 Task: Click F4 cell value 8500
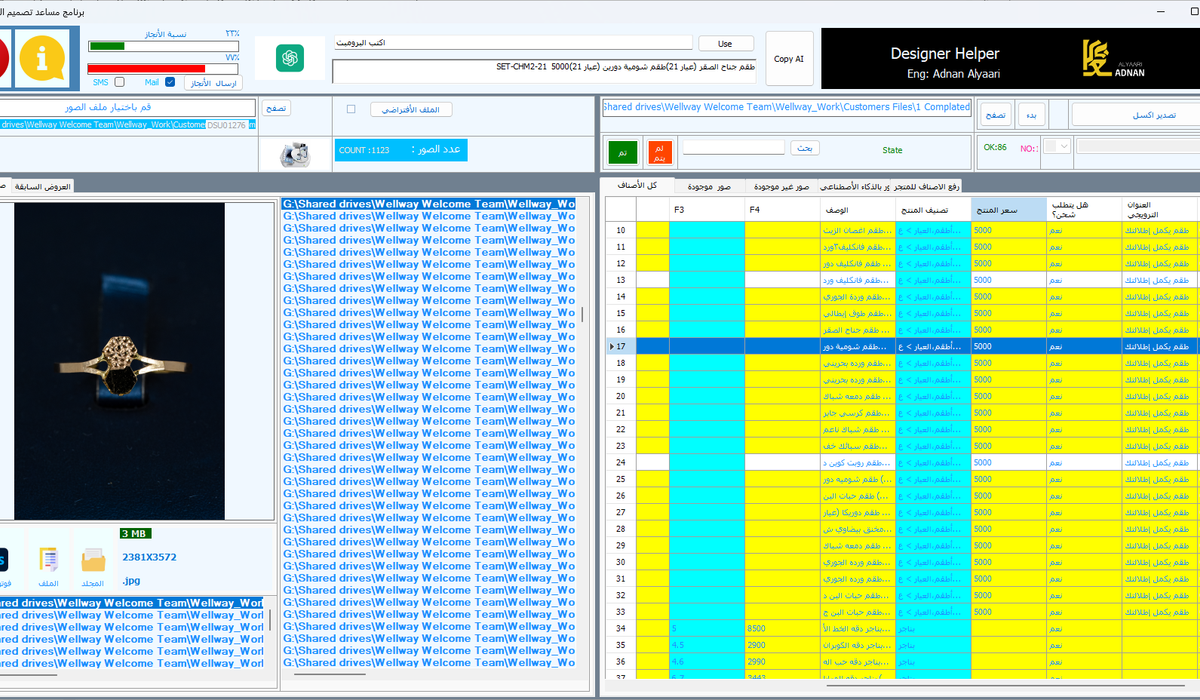point(782,628)
